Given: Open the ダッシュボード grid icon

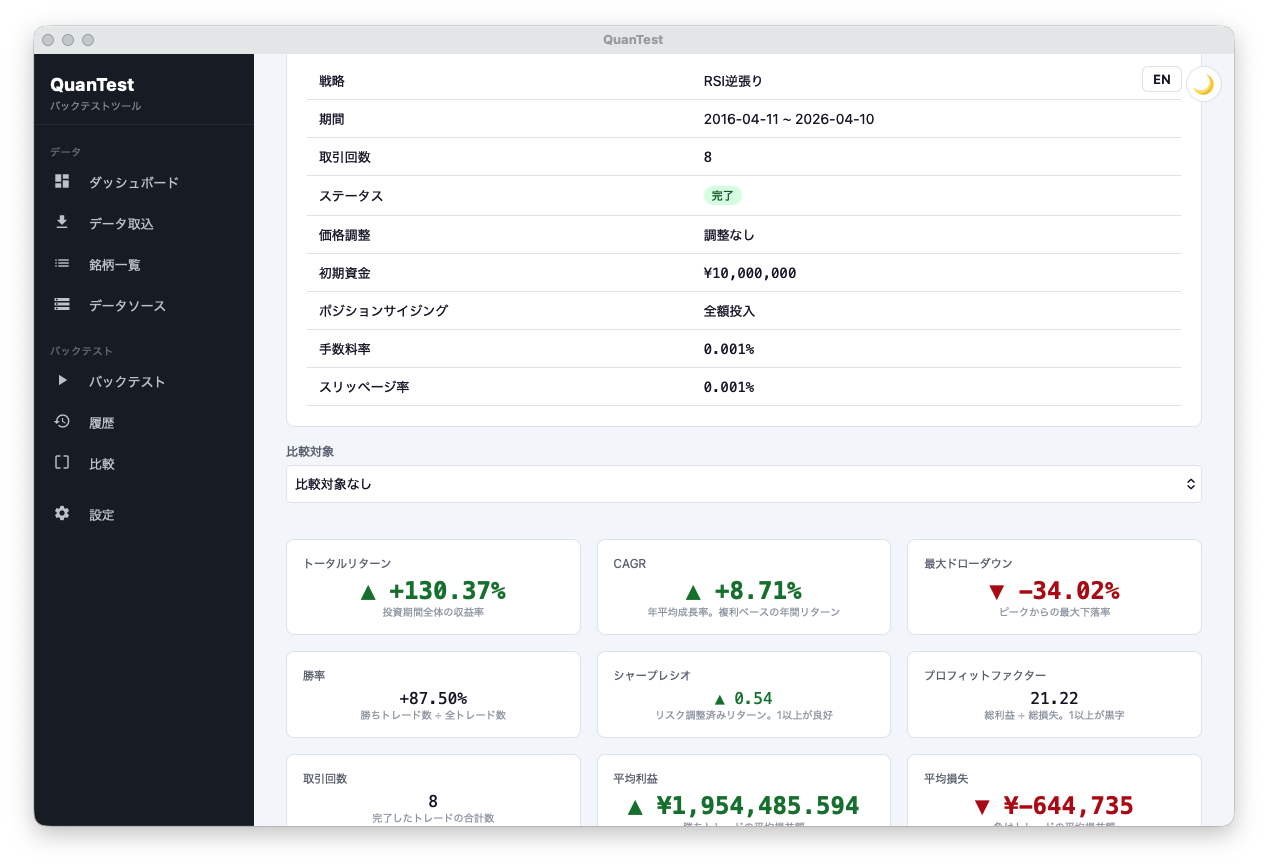Looking at the screenshot, I should point(62,182).
